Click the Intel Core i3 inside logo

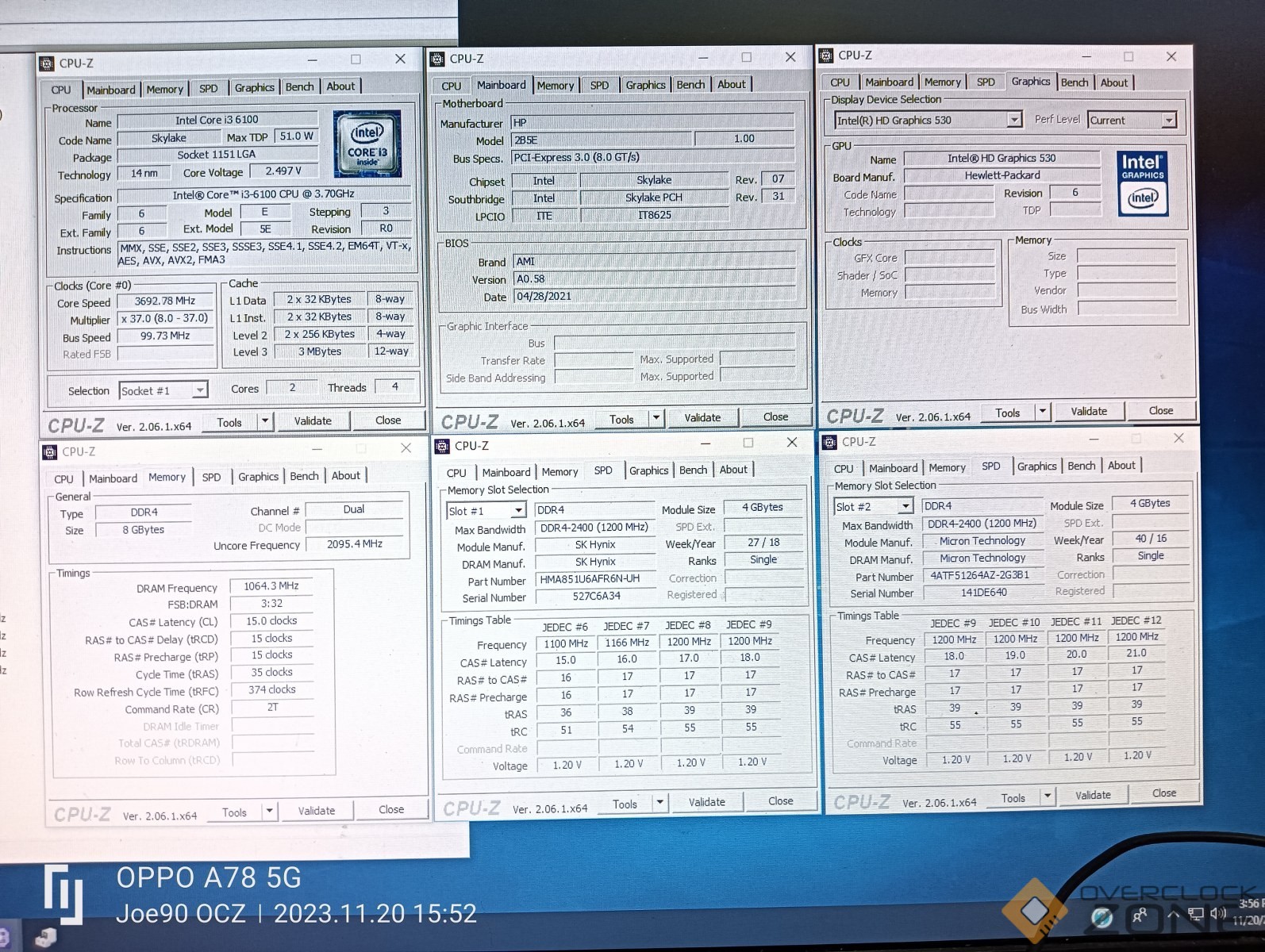point(367,144)
